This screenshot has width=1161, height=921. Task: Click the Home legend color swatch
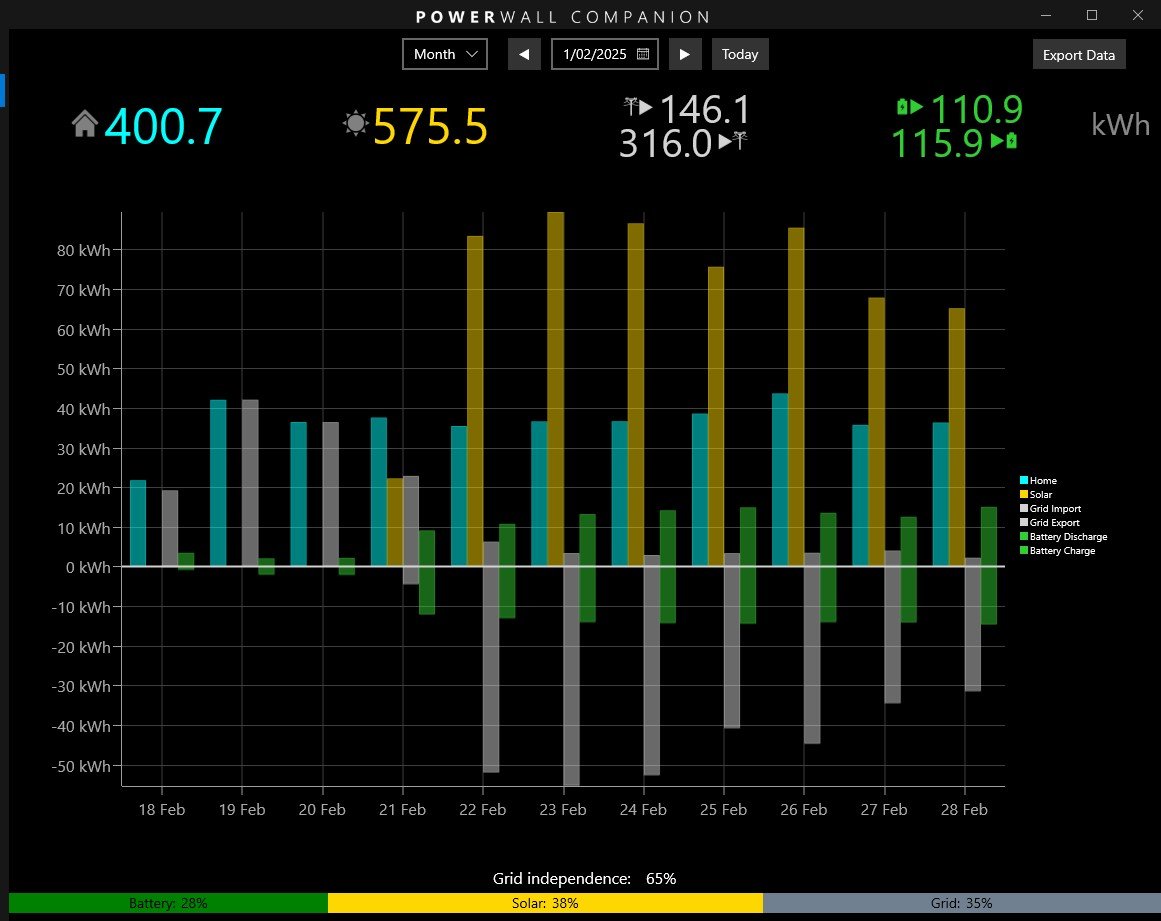coord(1024,480)
